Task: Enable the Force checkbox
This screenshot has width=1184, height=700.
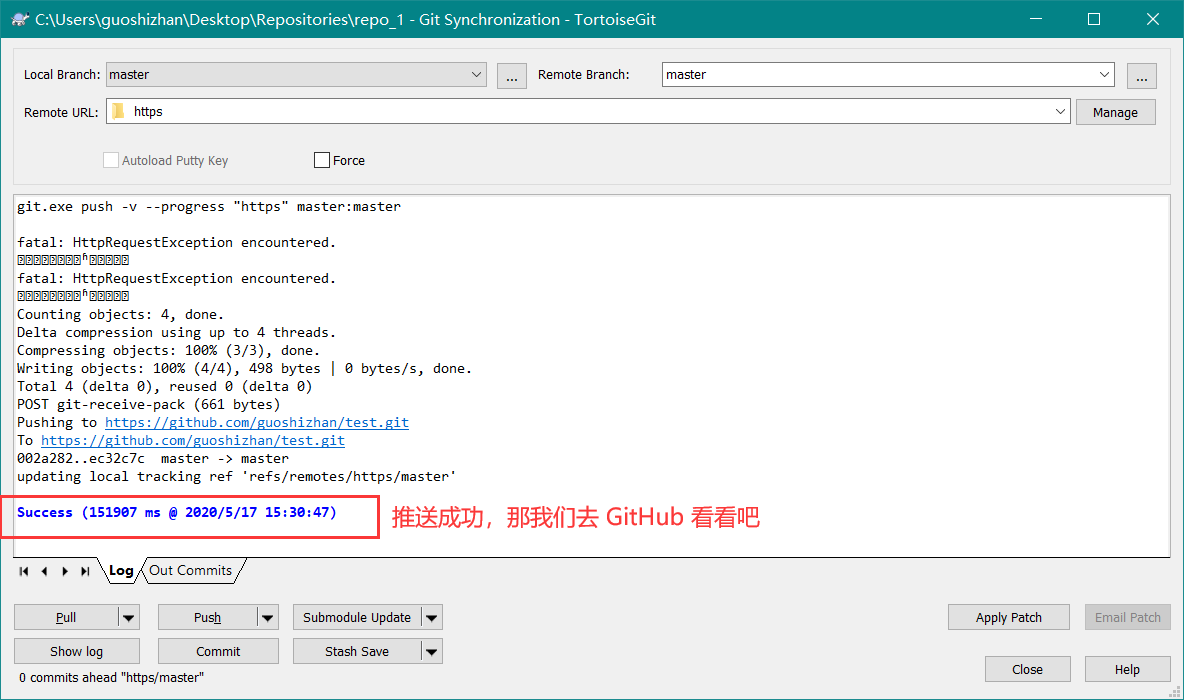Action: point(322,160)
